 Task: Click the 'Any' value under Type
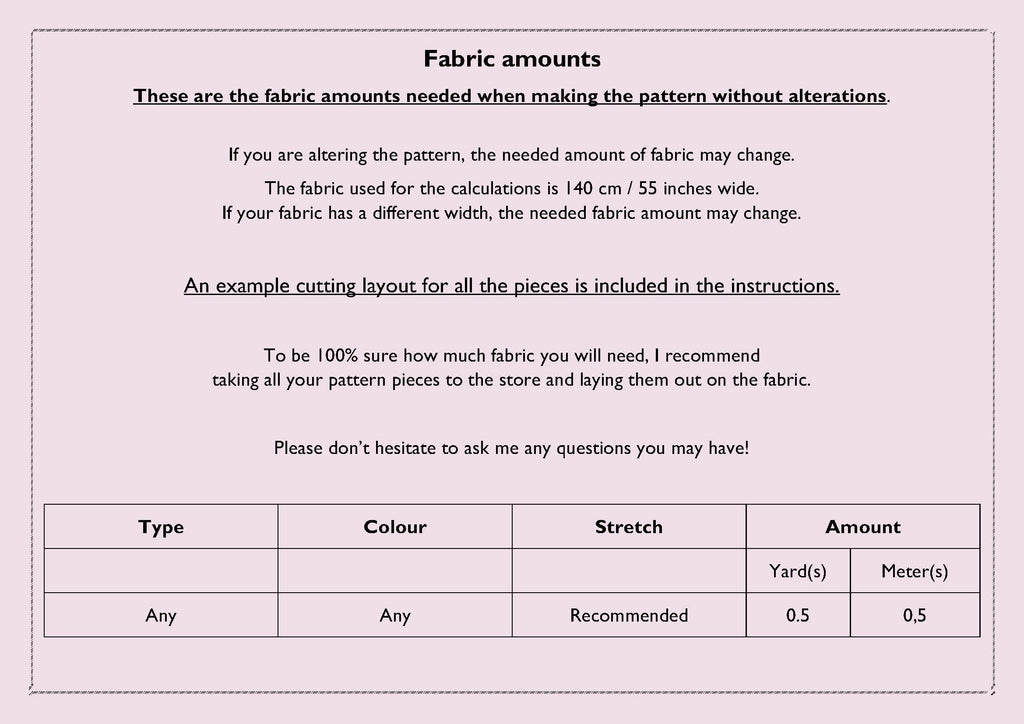161,616
